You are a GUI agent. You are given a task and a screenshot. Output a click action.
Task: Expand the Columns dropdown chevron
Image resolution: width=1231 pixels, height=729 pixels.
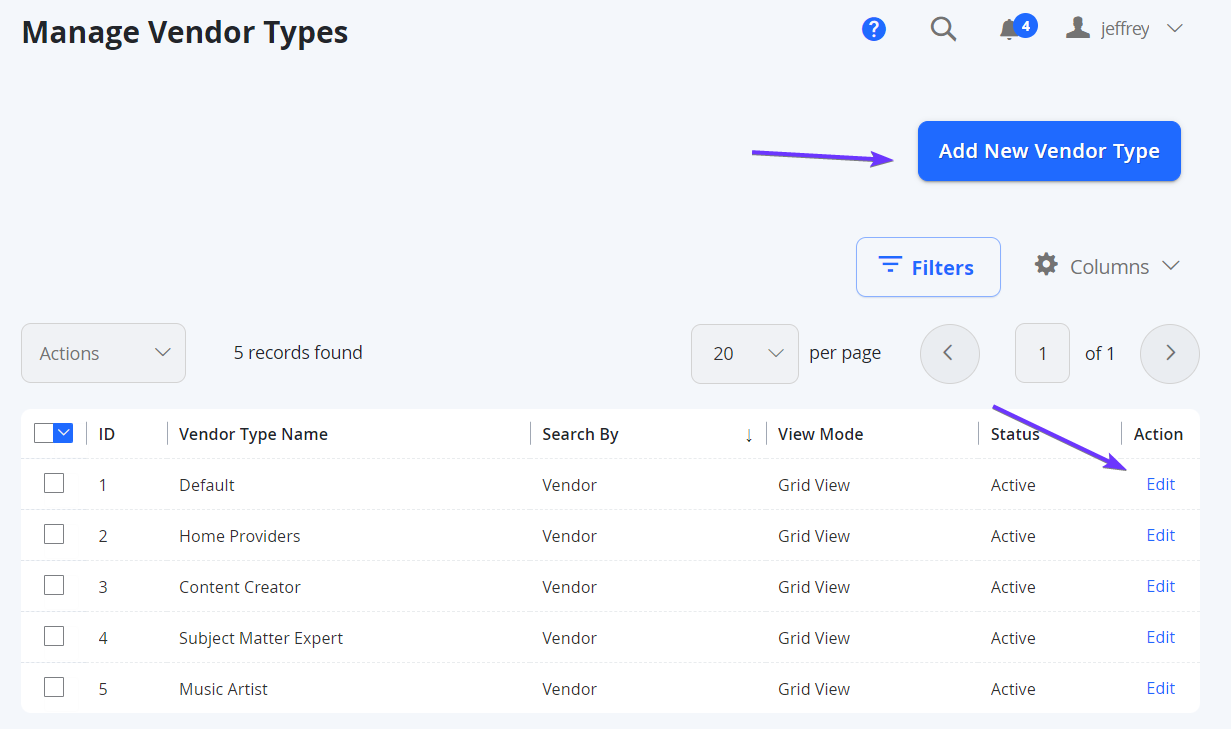(1170, 266)
